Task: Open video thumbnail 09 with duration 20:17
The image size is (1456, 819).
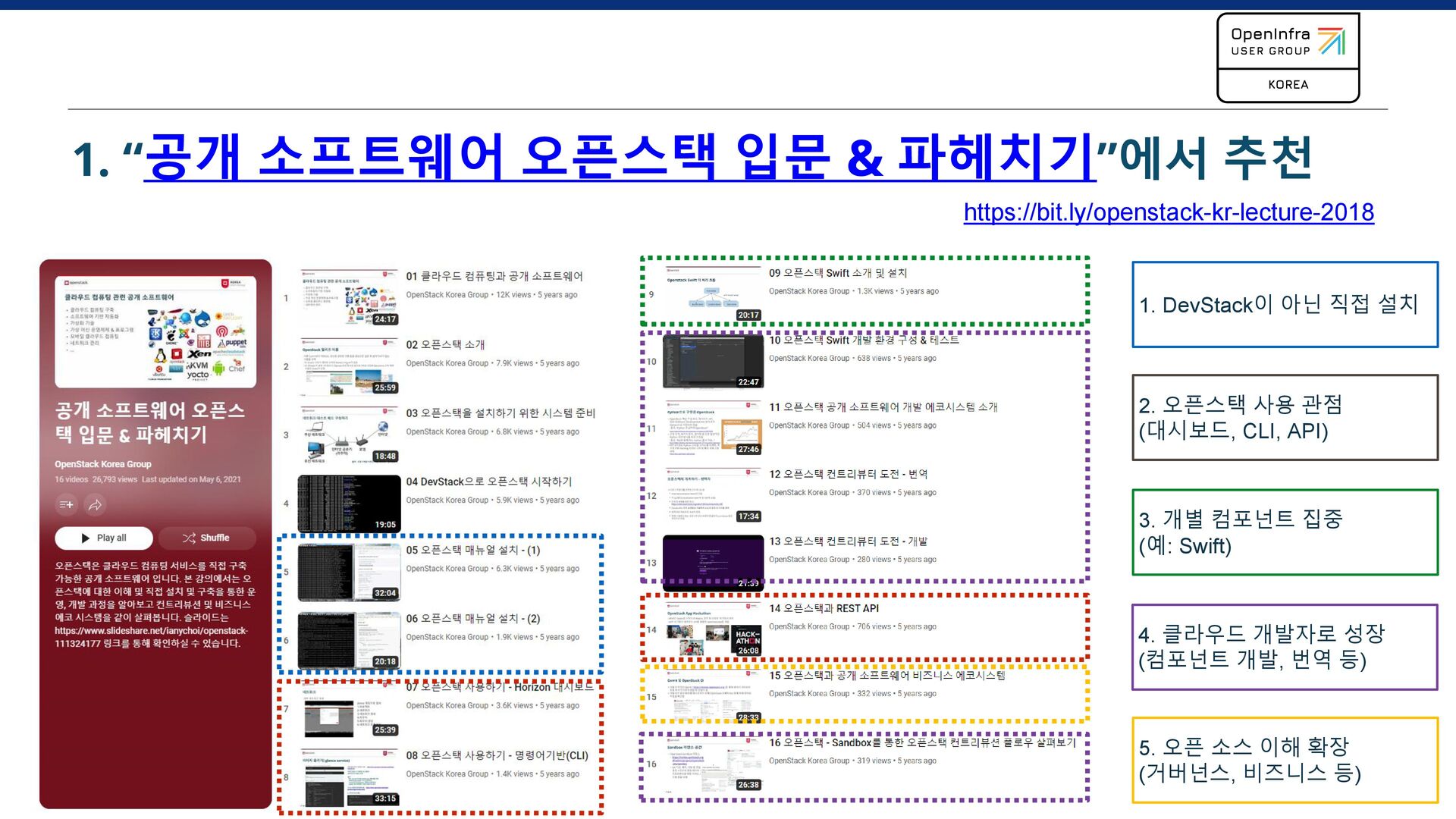Action: tap(713, 293)
